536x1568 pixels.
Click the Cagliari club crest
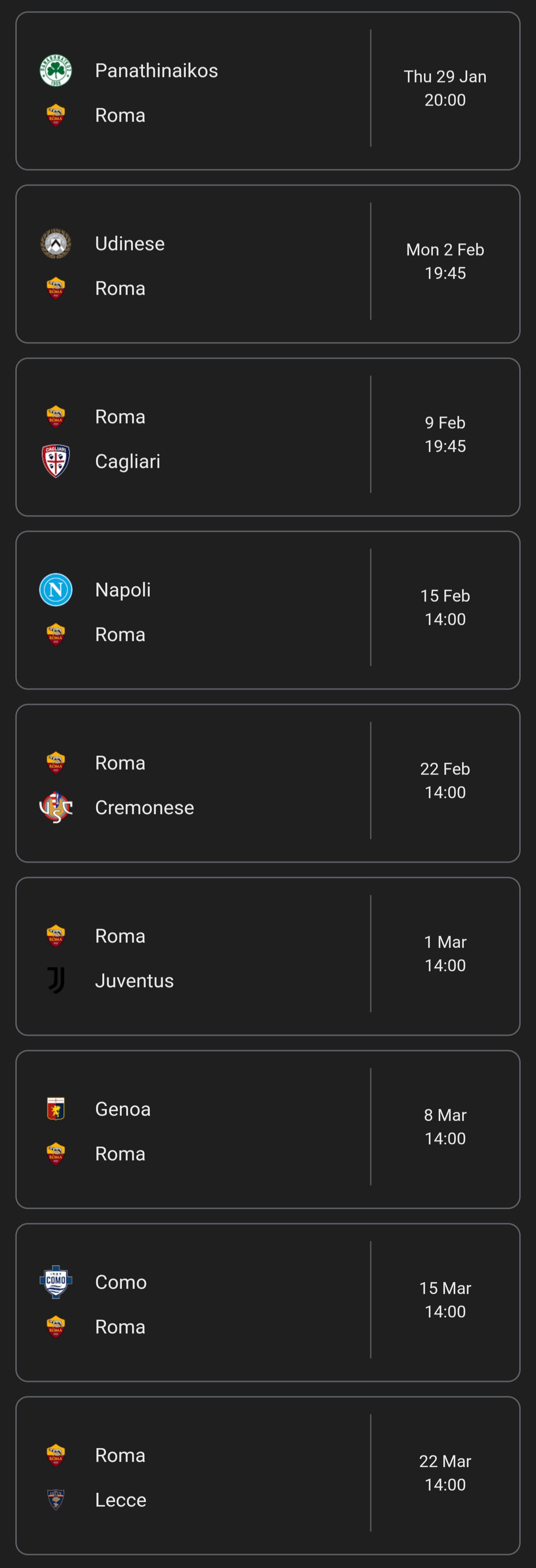[x=55, y=461]
